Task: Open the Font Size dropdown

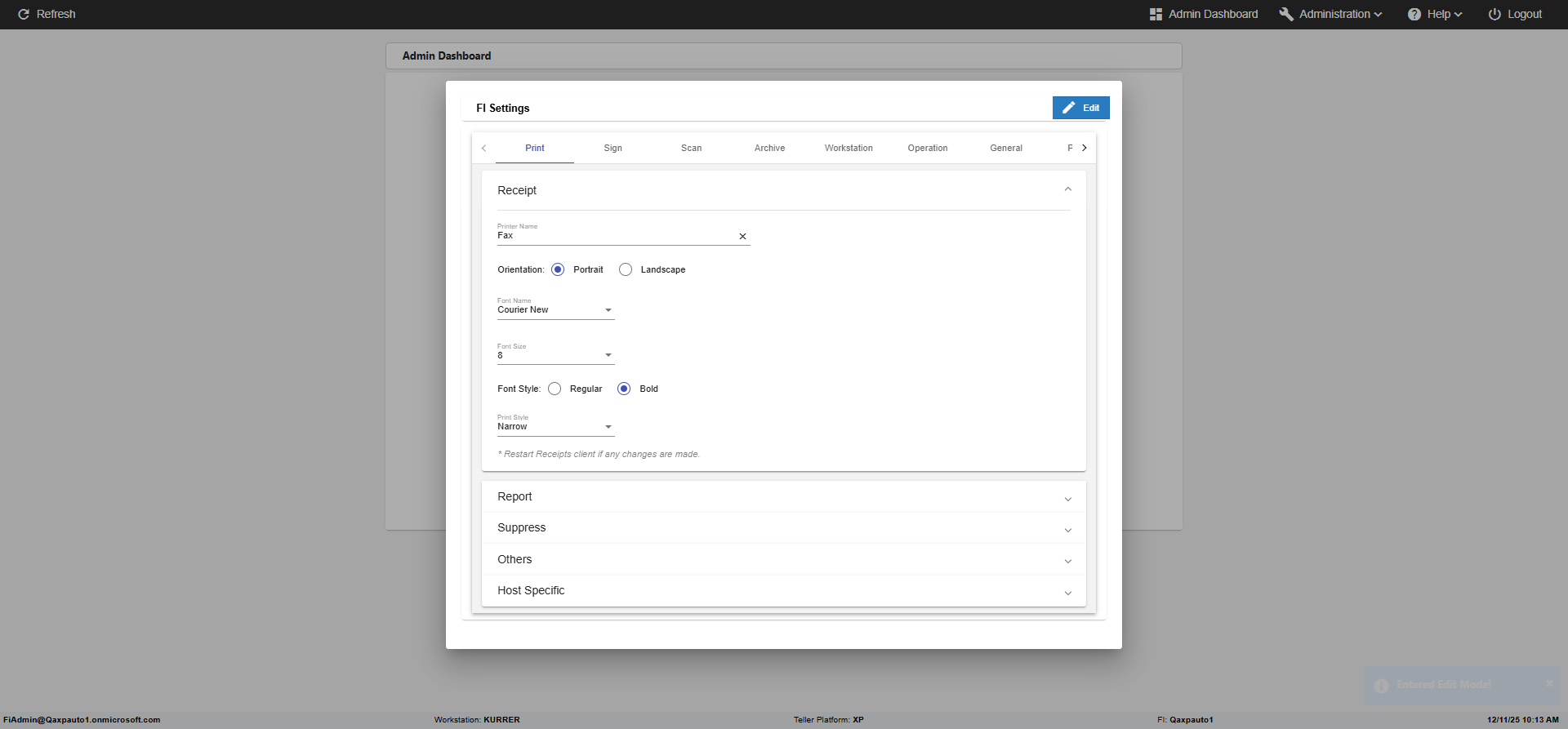Action: pos(555,355)
